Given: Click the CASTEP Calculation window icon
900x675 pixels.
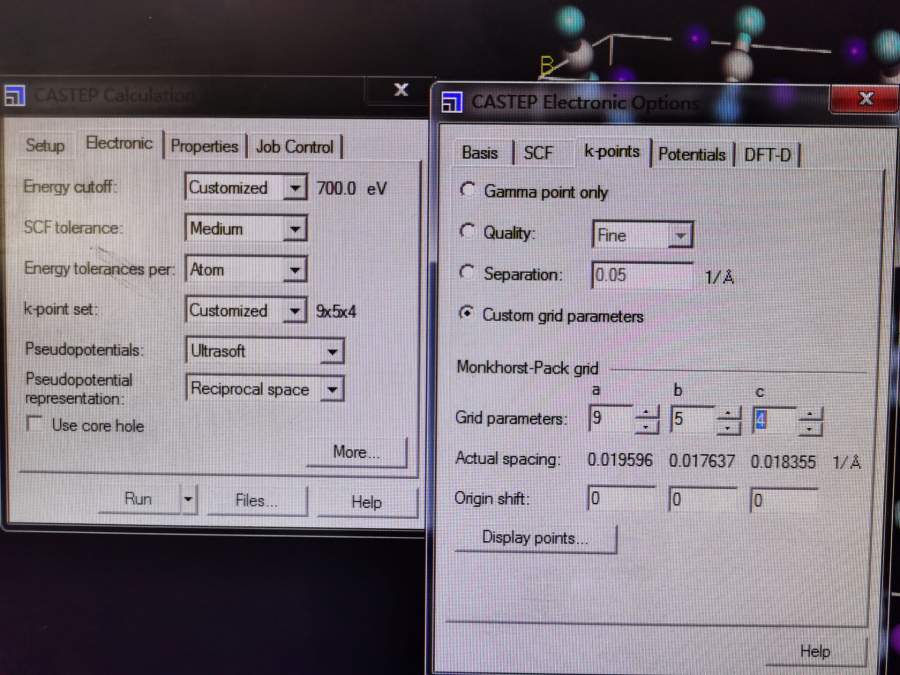Looking at the screenshot, I should coord(14,95).
